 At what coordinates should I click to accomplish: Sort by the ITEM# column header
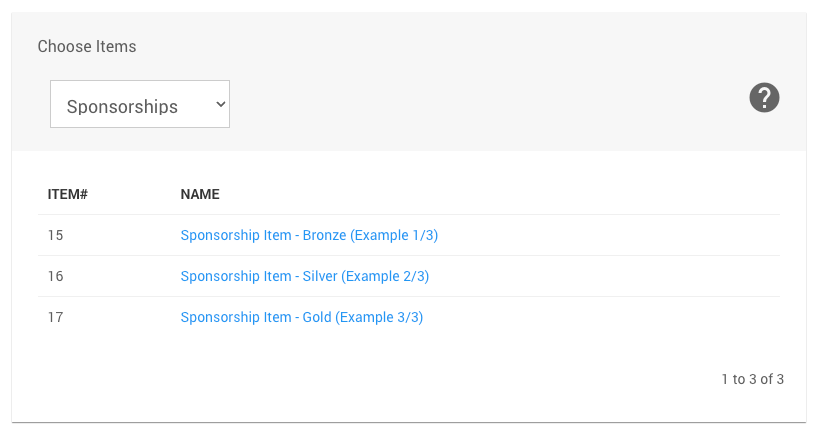pyautogui.click(x=68, y=194)
